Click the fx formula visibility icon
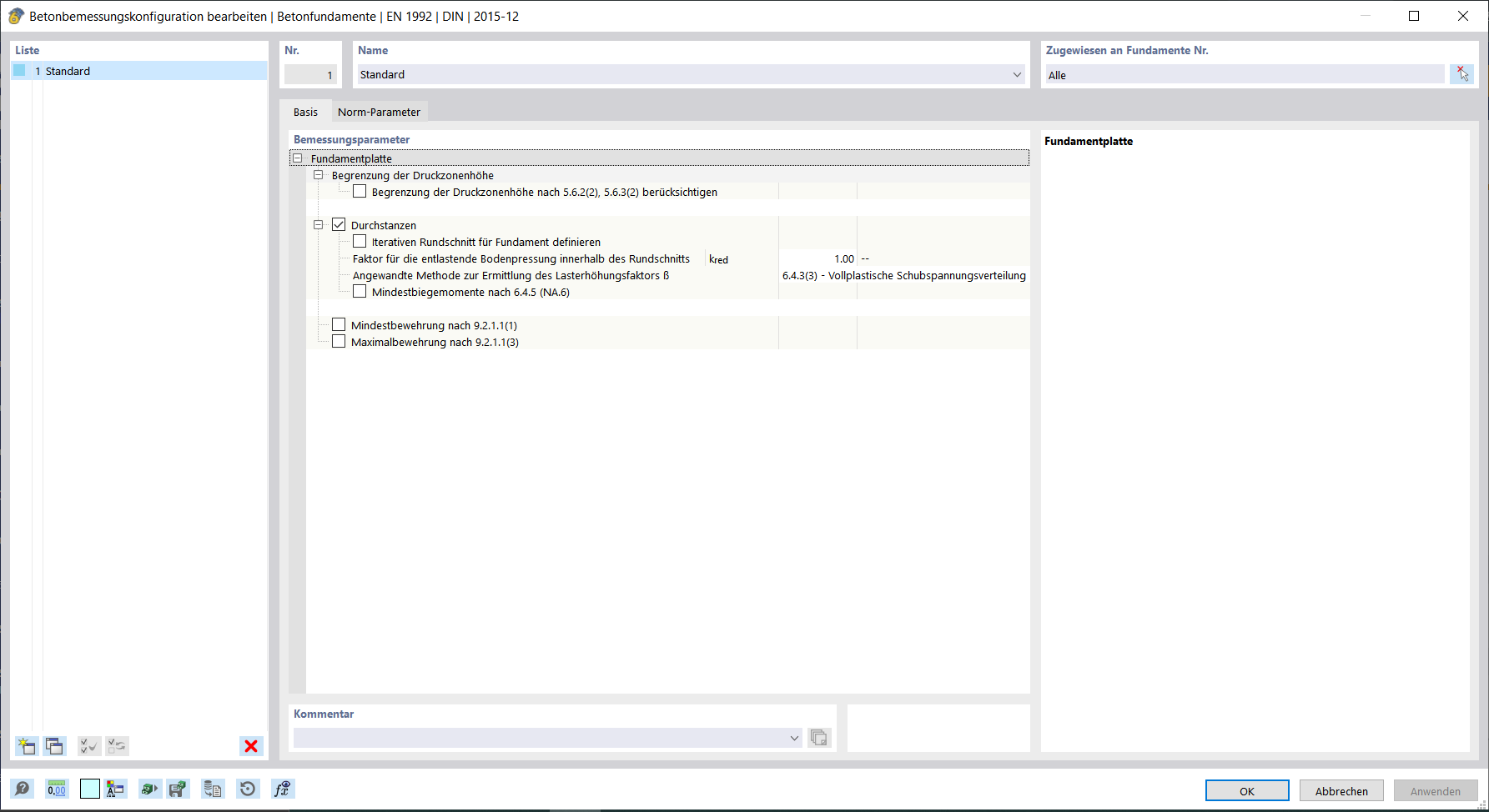 click(x=283, y=789)
